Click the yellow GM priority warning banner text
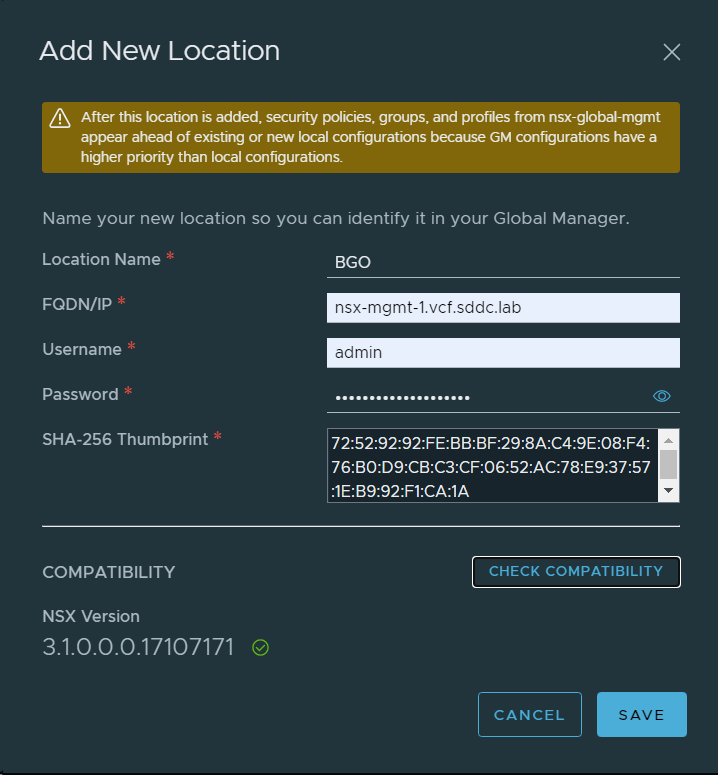 click(x=368, y=137)
